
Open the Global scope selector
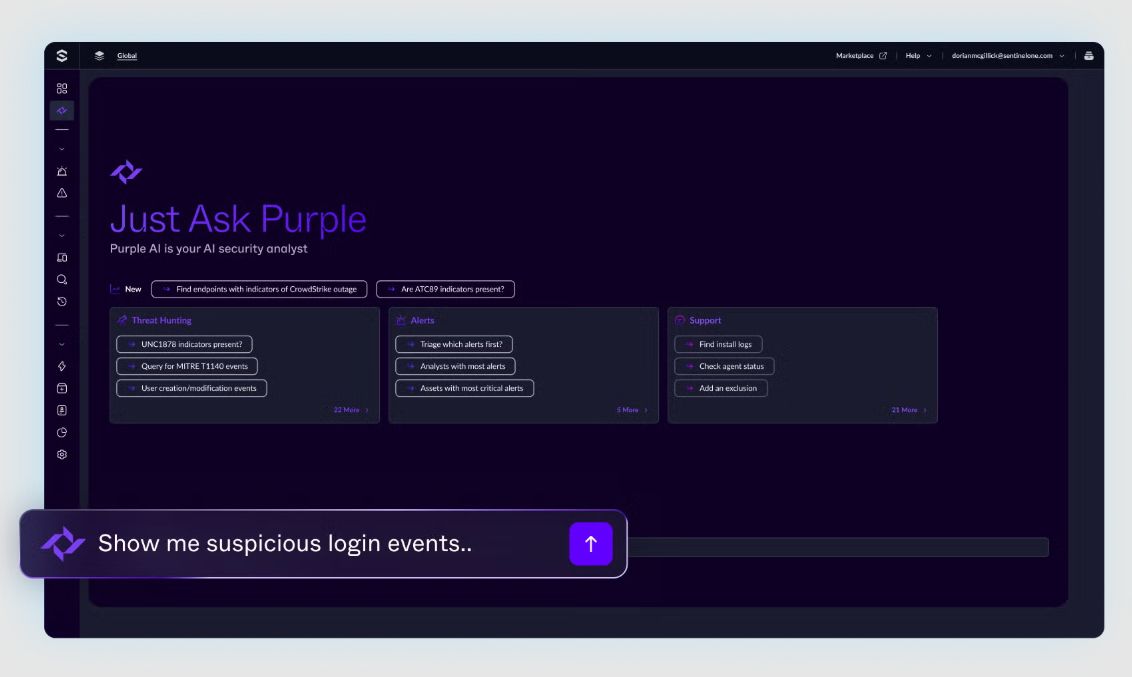127,56
